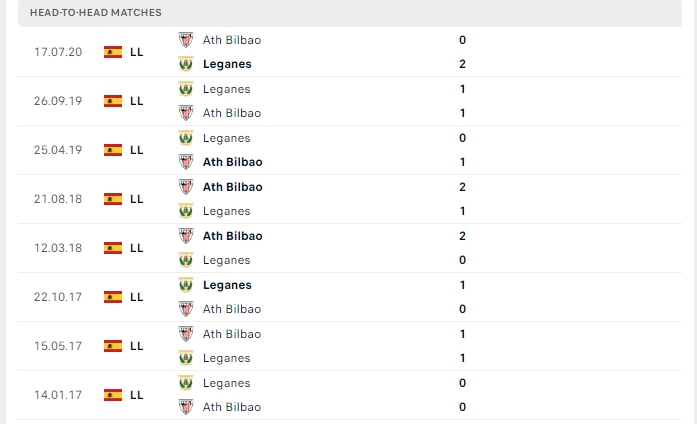
Task: Click Leganes score 2 in 17.07.20 match
Action: coord(463,64)
